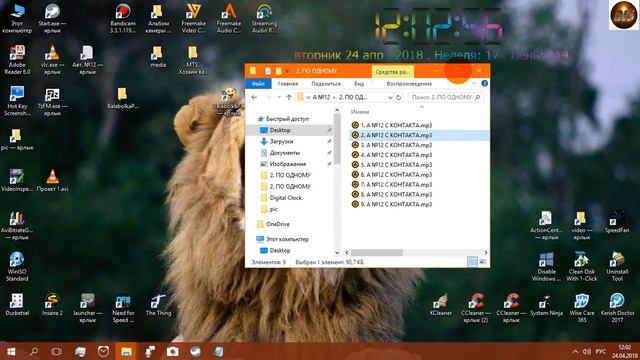Open Wise Care 365 desktop icon
Screen dimensions: 640x360
(x=581, y=308)
